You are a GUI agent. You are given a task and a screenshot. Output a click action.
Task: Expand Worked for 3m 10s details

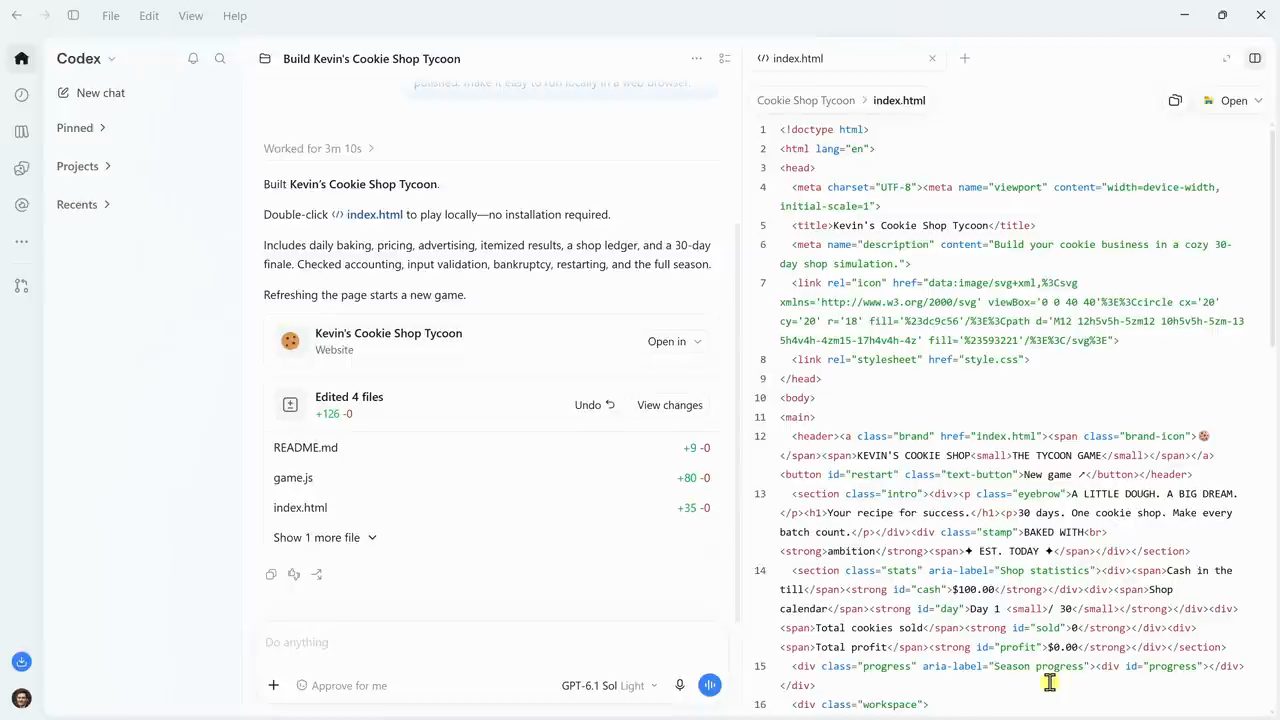tap(319, 148)
